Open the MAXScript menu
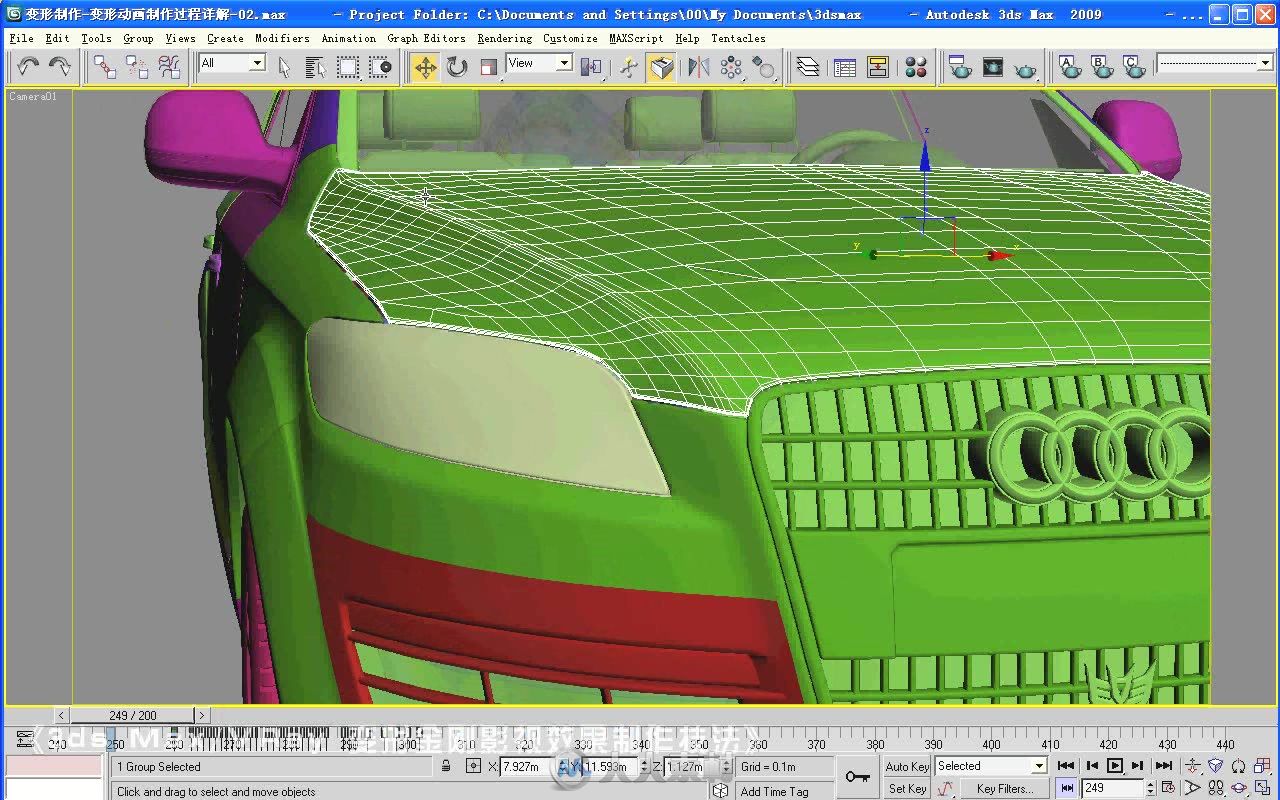Viewport: 1280px width, 800px height. [636, 38]
